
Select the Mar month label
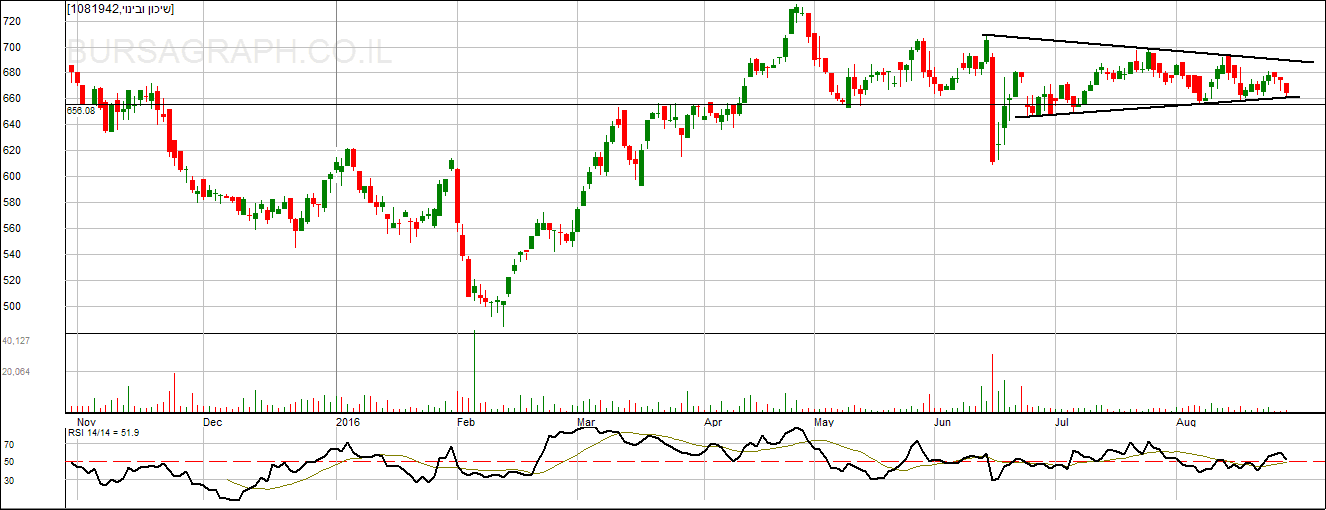coord(586,422)
